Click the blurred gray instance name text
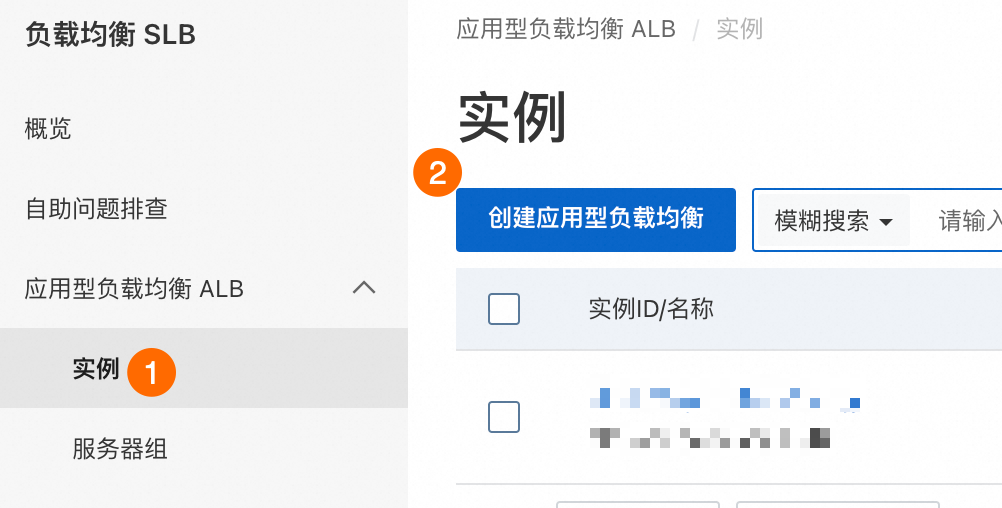This screenshot has height=508, width=1002. (x=709, y=438)
